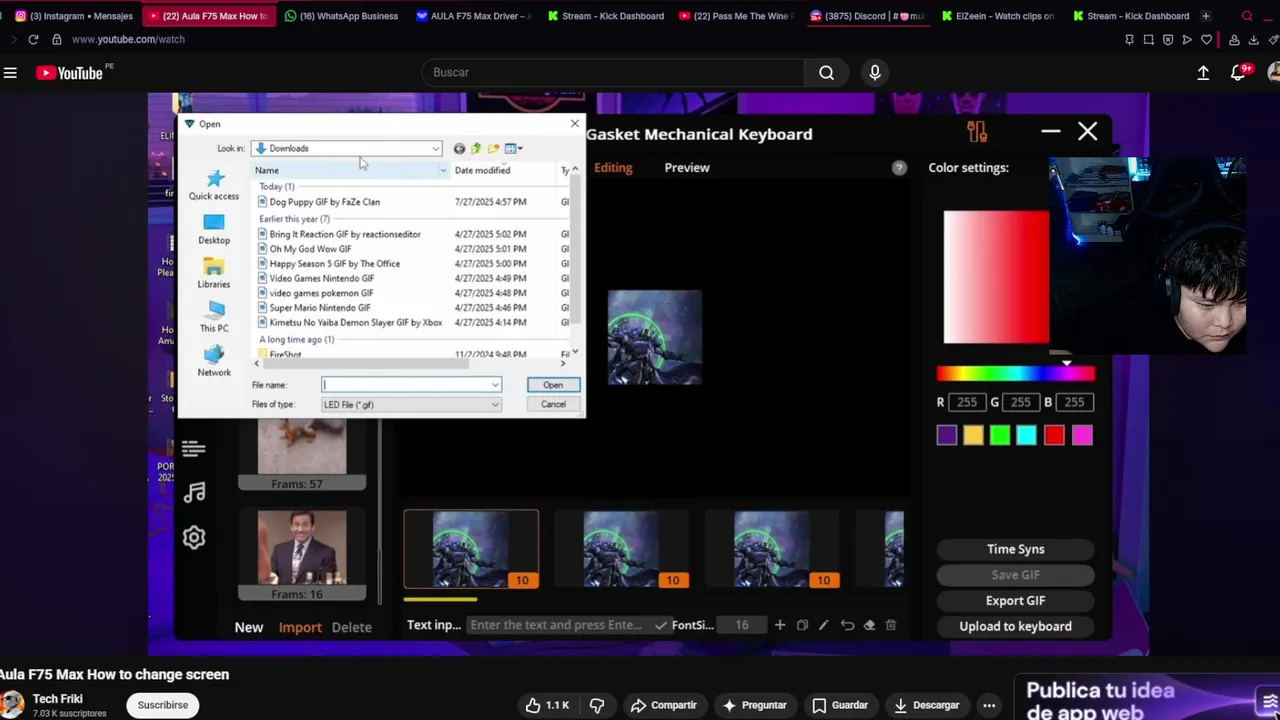
Task: Select the purple color swatch
Action: tap(947, 435)
